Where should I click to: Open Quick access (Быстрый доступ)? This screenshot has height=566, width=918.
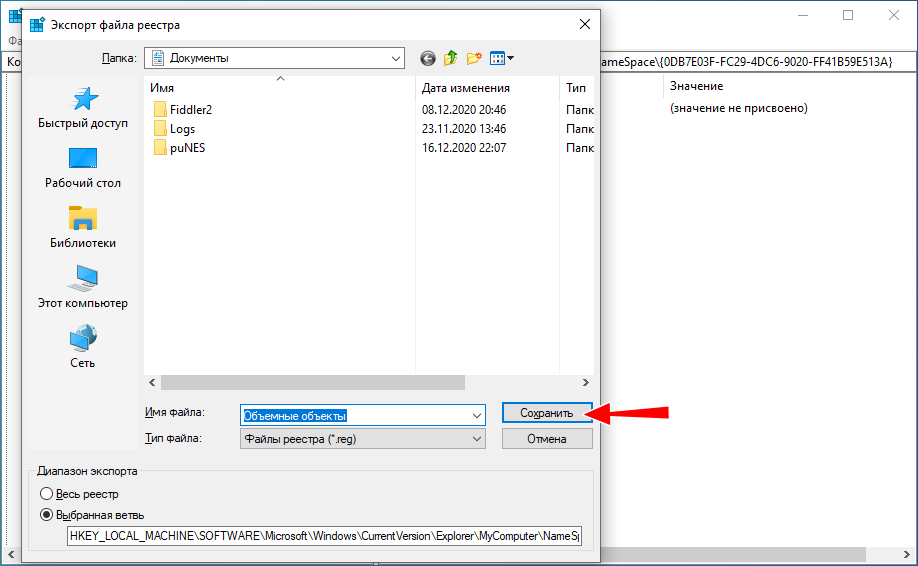pyautogui.click(x=83, y=108)
